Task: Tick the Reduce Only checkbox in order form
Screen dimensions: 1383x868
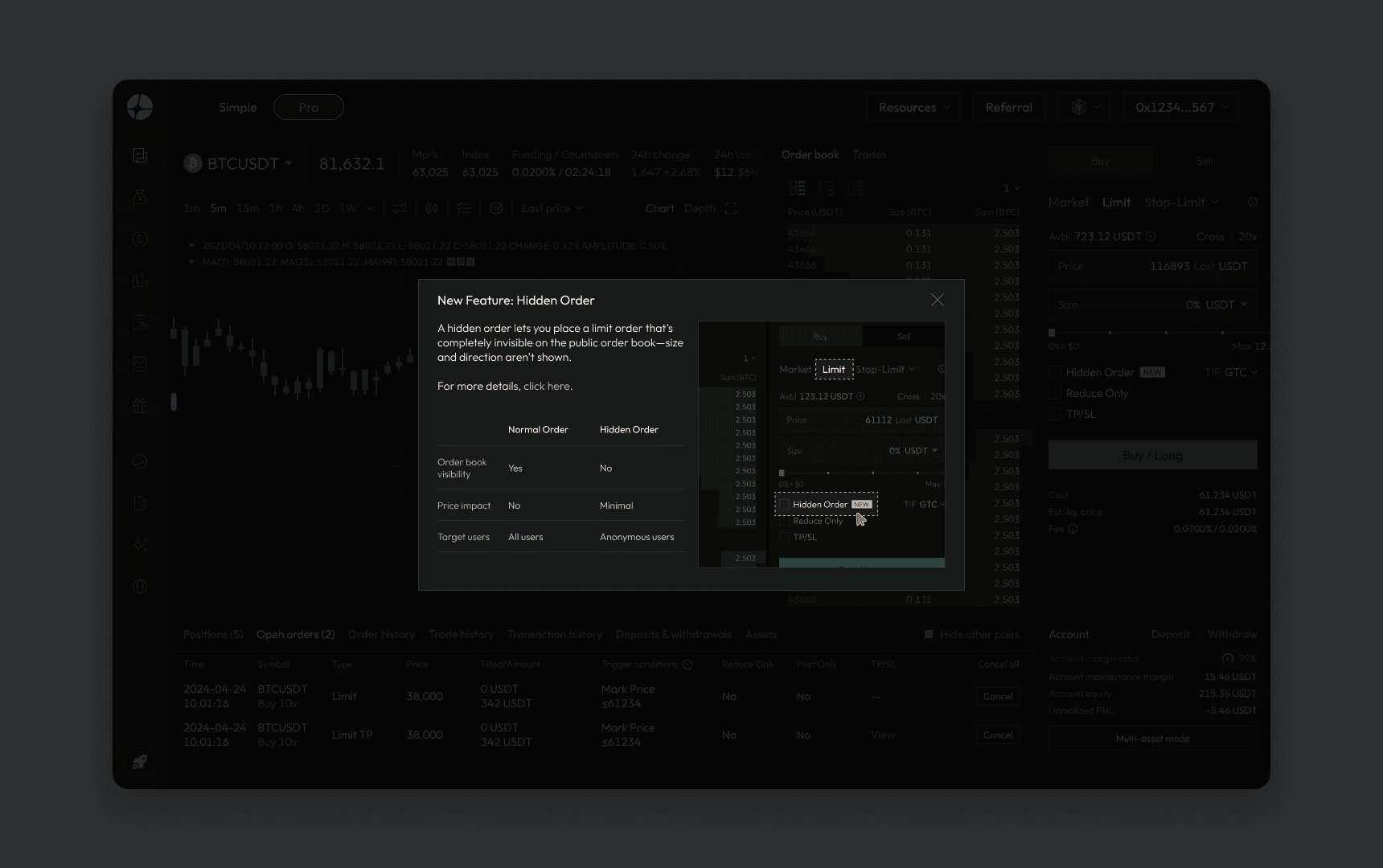Action: [x=1055, y=393]
